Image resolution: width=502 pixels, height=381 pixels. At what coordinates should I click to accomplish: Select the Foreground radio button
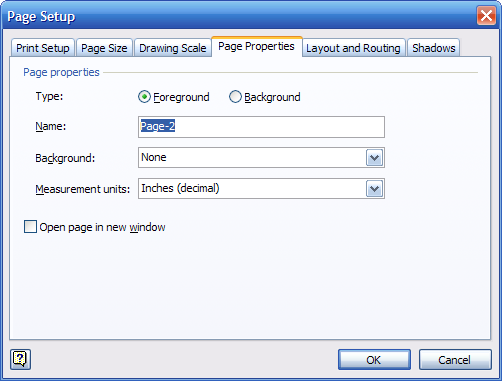144,97
